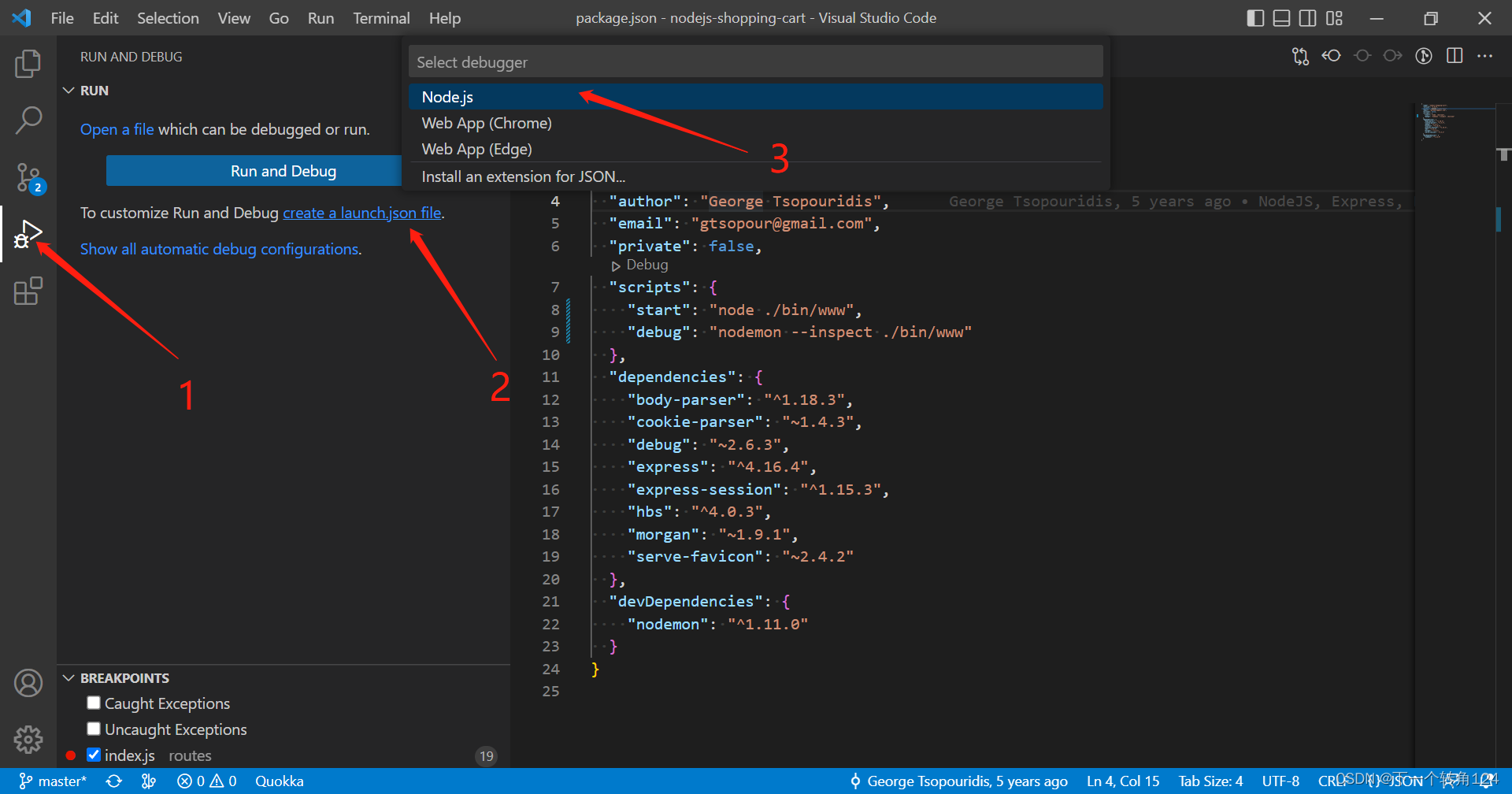The height and width of the screenshot is (794, 1512).
Task: Open errors and warnings status item
Action: [207, 781]
